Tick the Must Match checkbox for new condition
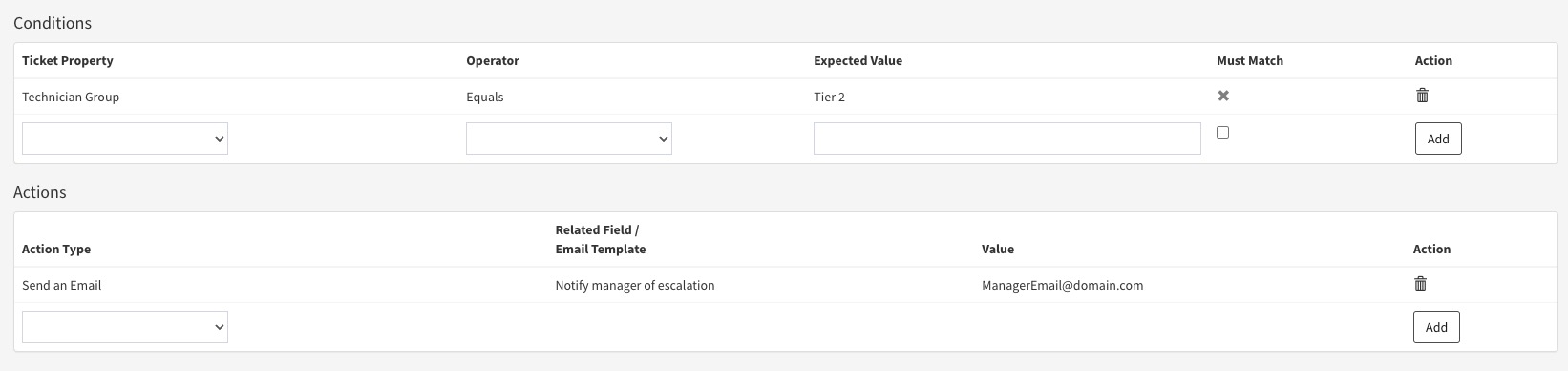The width and height of the screenshot is (1568, 371). tap(1223, 133)
